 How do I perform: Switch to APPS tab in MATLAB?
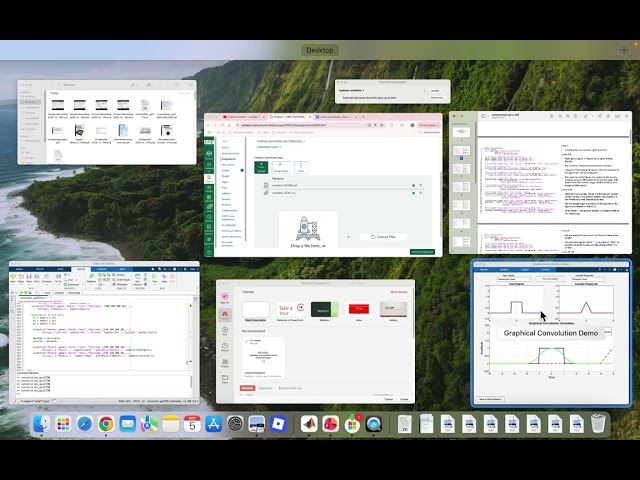[x=60, y=269]
